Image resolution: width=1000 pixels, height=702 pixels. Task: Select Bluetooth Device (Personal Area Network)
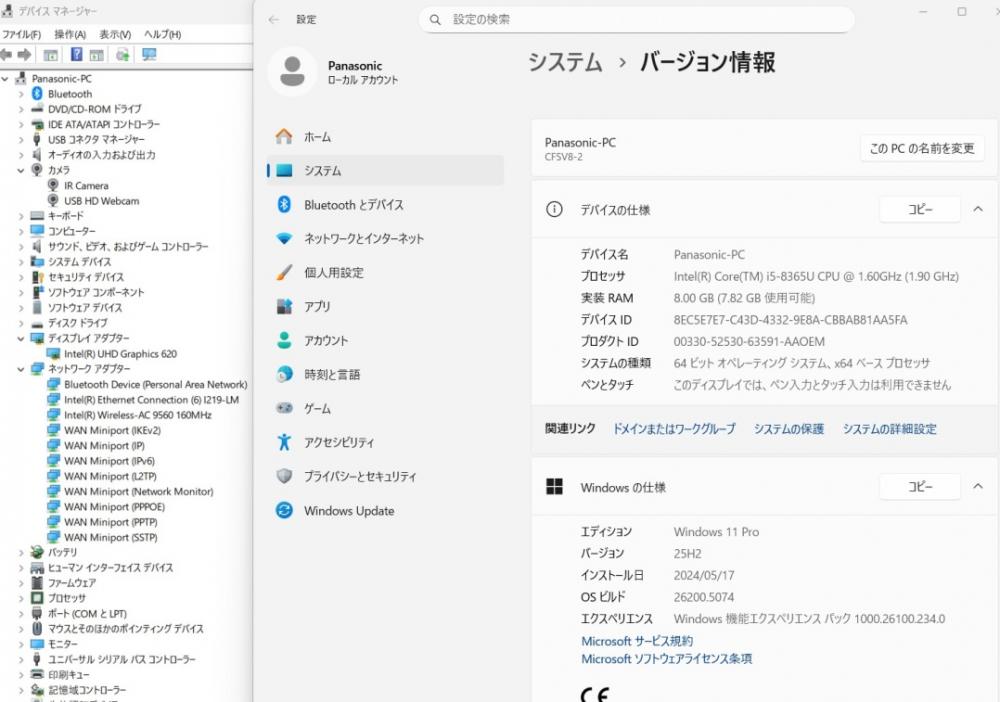(156, 384)
